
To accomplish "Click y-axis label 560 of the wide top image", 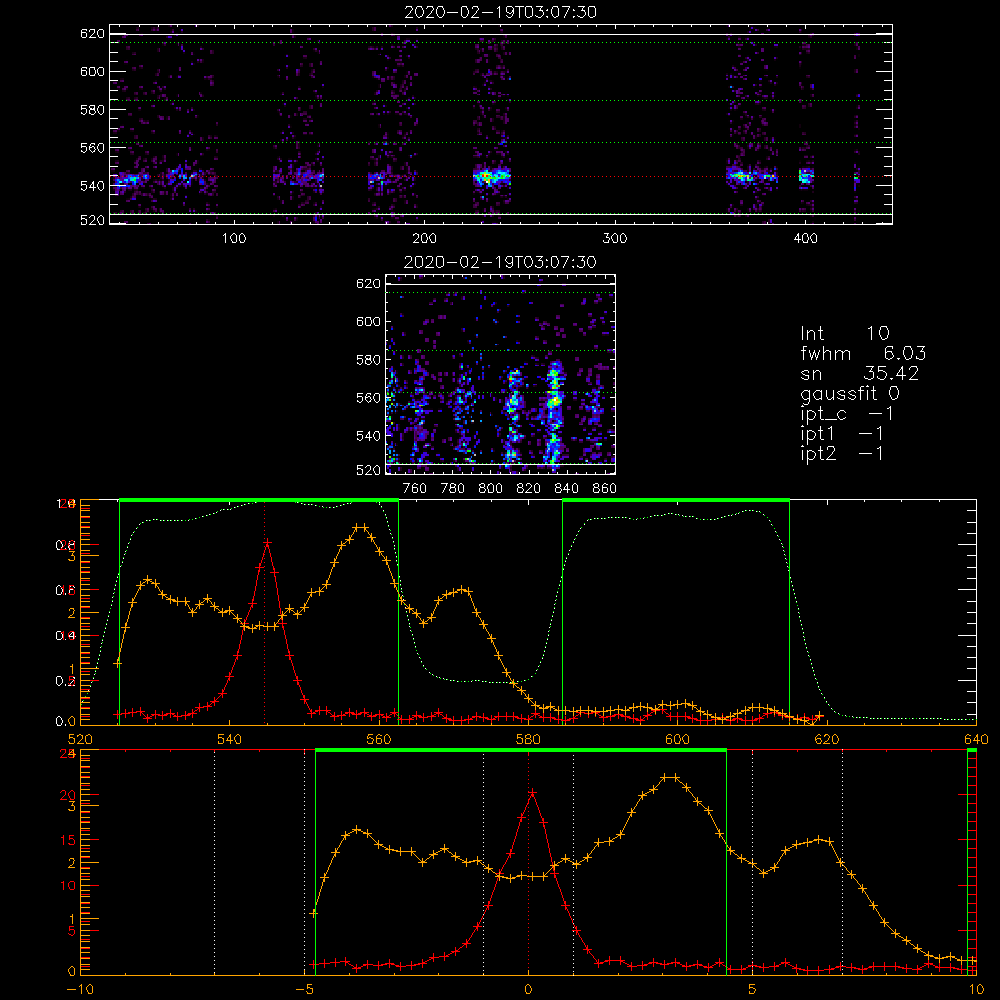I will point(92,147).
